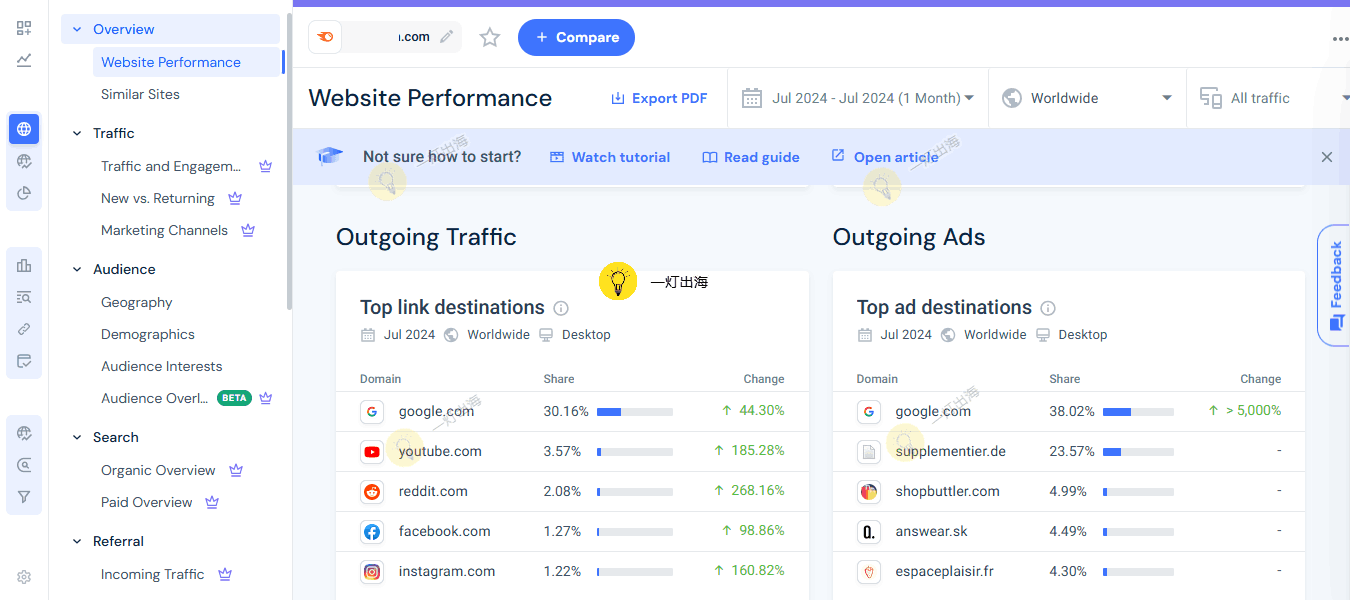Dismiss the getting-started banner with the X

pos(1327,157)
